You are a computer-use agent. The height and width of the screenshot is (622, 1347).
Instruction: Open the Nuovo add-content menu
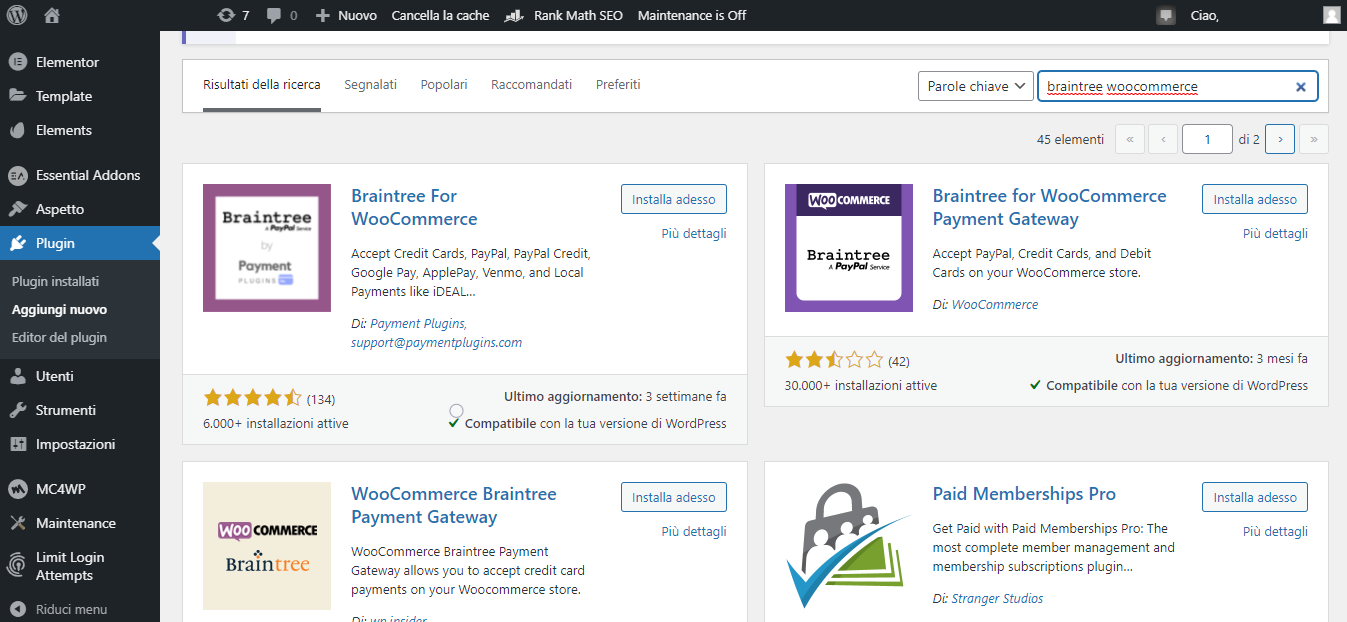(x=346, y=15)
